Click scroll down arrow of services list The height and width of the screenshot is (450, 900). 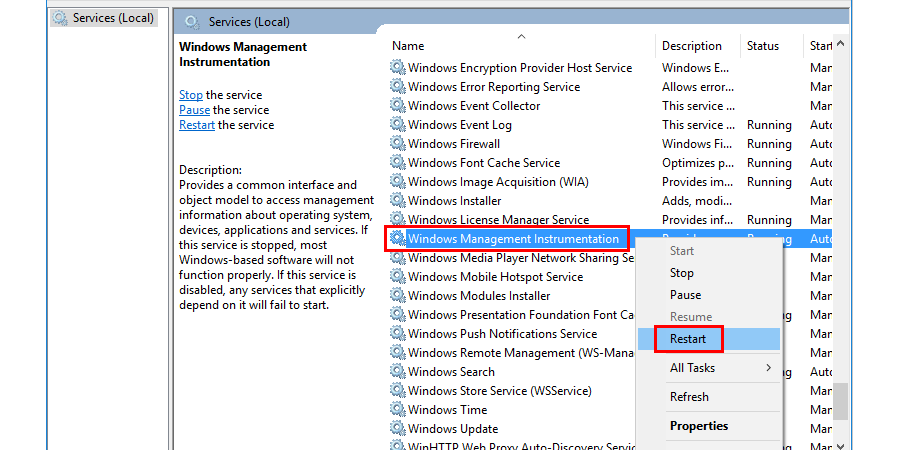click(x=840, y=445)
